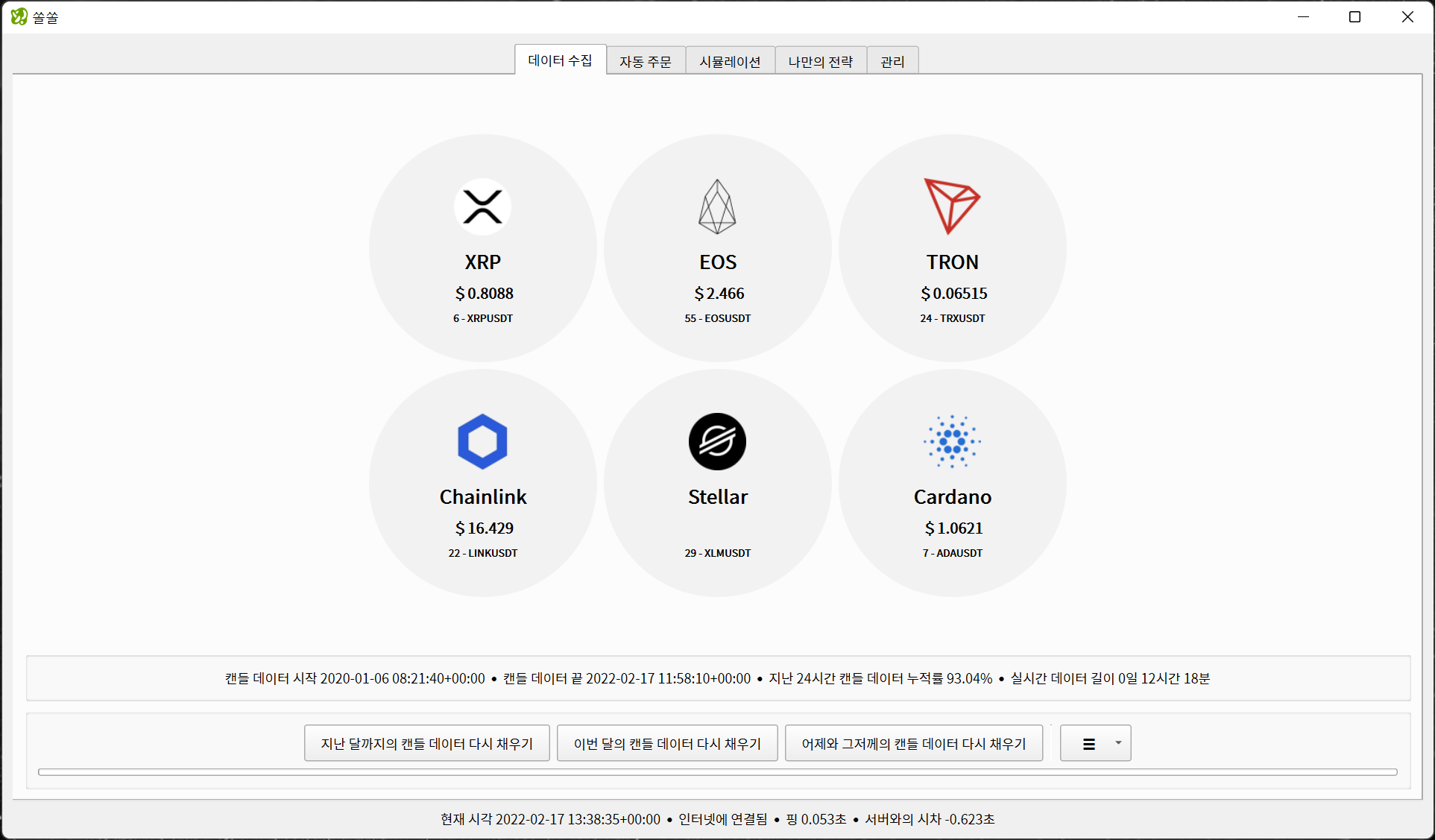Click the Cardano coin logo

point(952,441)
